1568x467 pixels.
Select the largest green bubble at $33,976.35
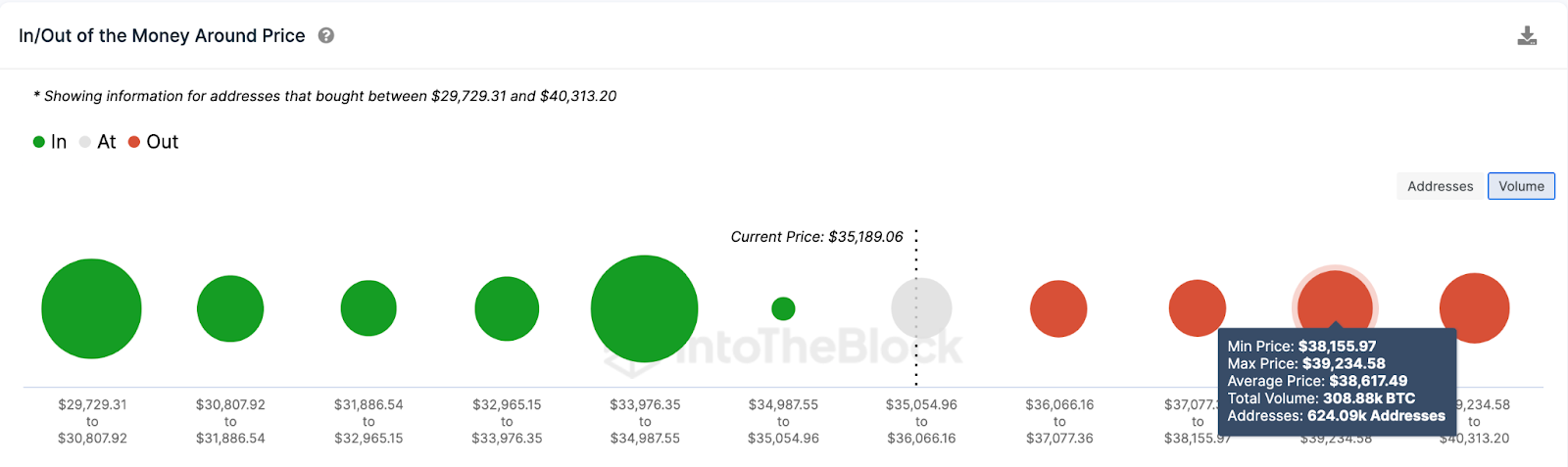[x=644, y=308]
